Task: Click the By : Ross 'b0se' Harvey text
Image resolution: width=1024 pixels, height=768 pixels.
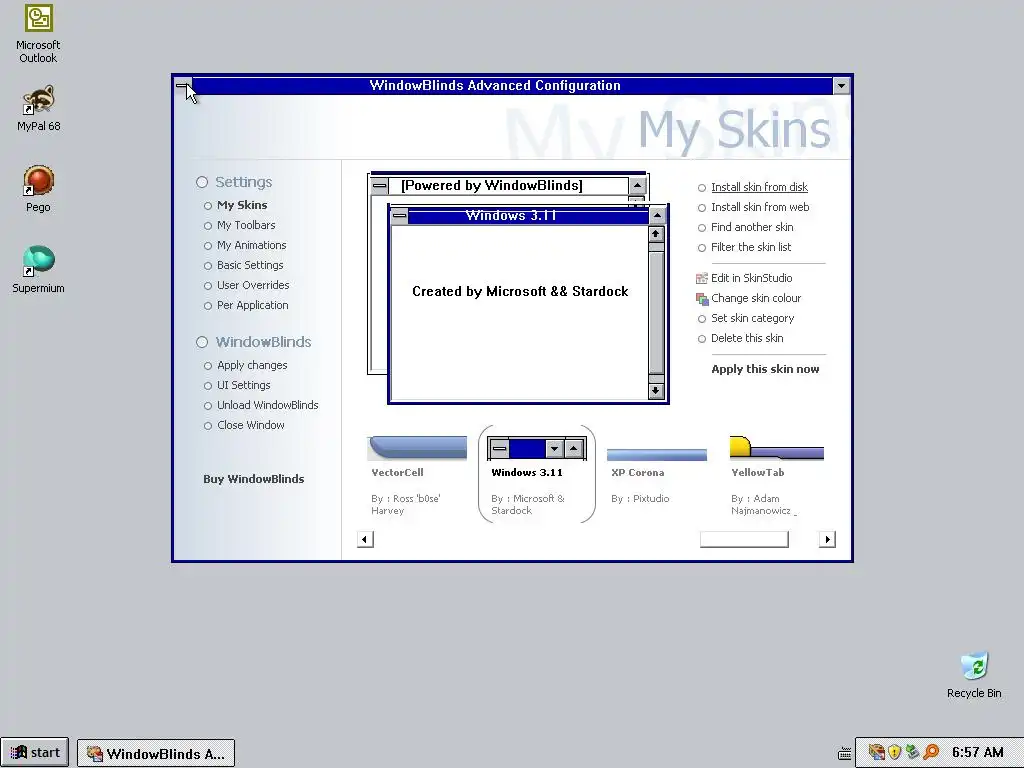Action: point(406,505)
